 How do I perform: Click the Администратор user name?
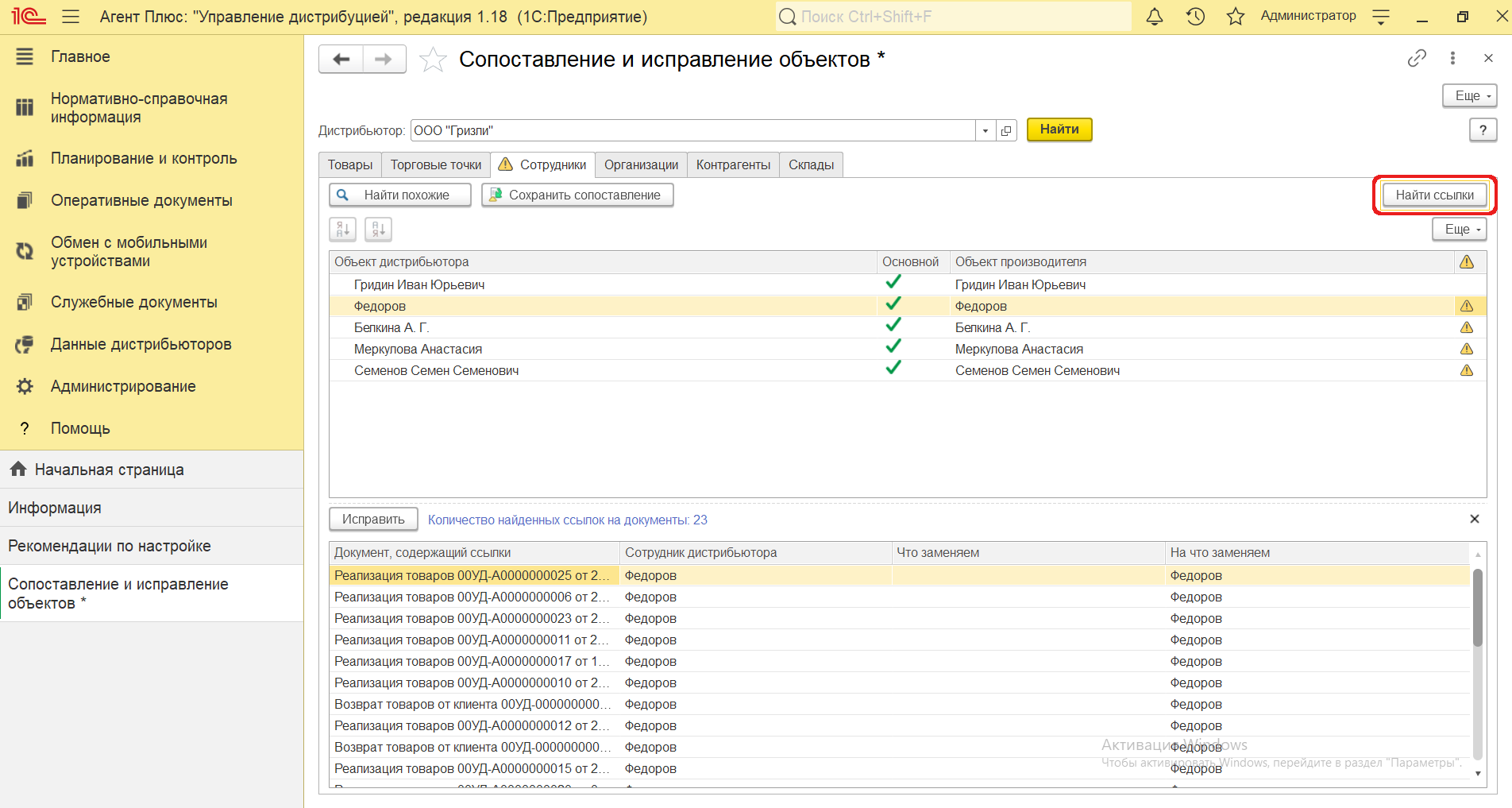1308,16
